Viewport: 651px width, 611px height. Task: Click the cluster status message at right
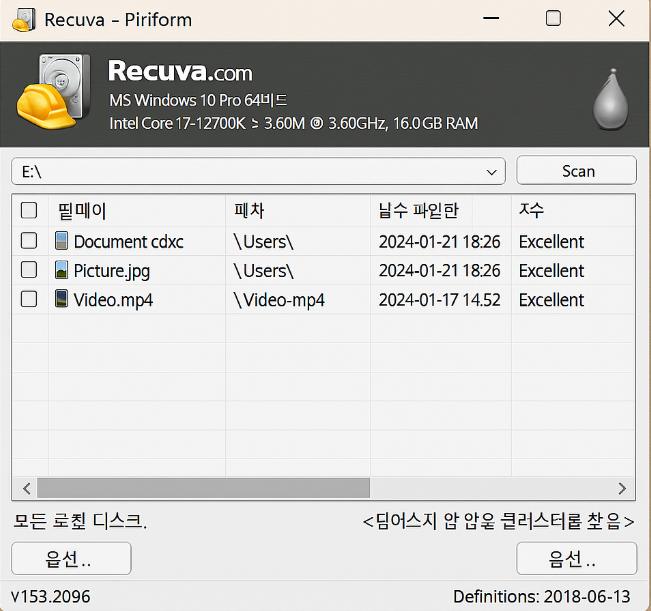(x=499, y=521)
